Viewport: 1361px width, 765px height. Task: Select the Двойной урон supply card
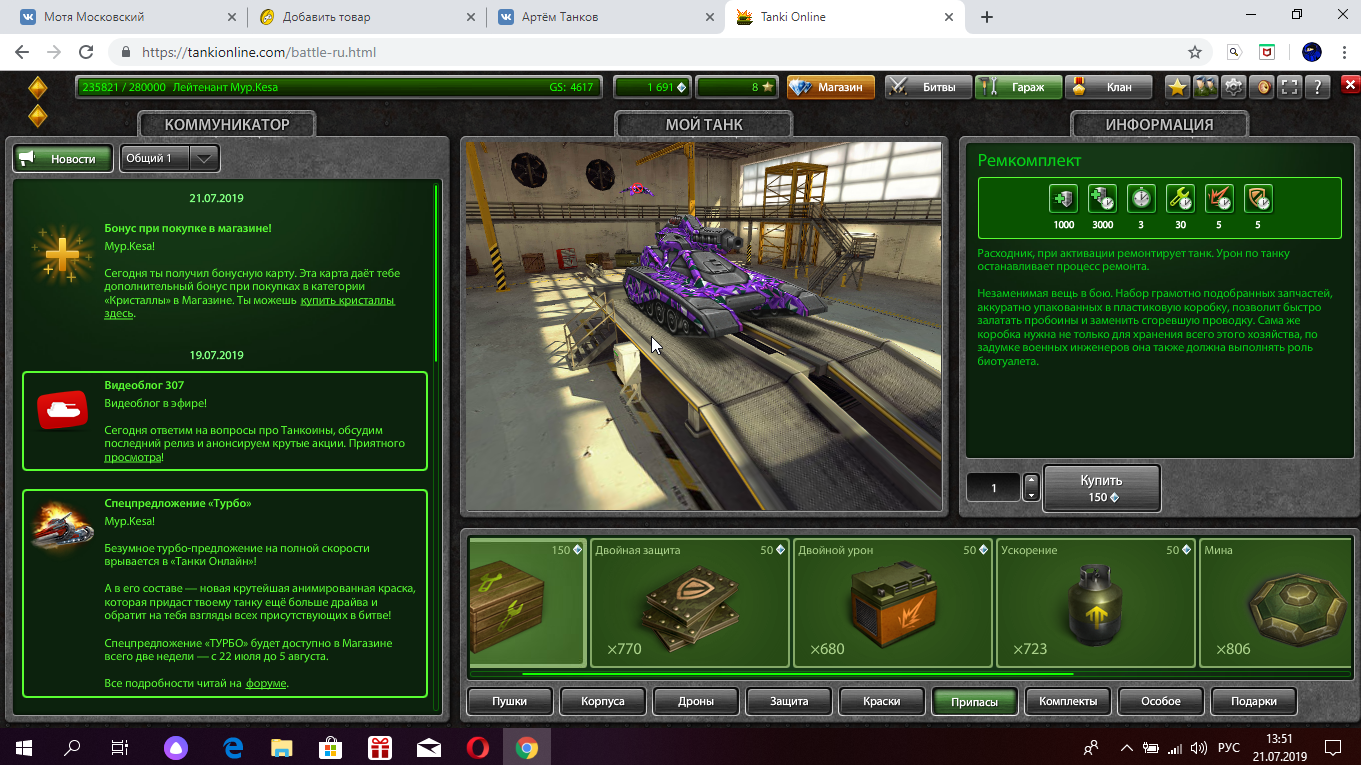click(x=893, y=602)
